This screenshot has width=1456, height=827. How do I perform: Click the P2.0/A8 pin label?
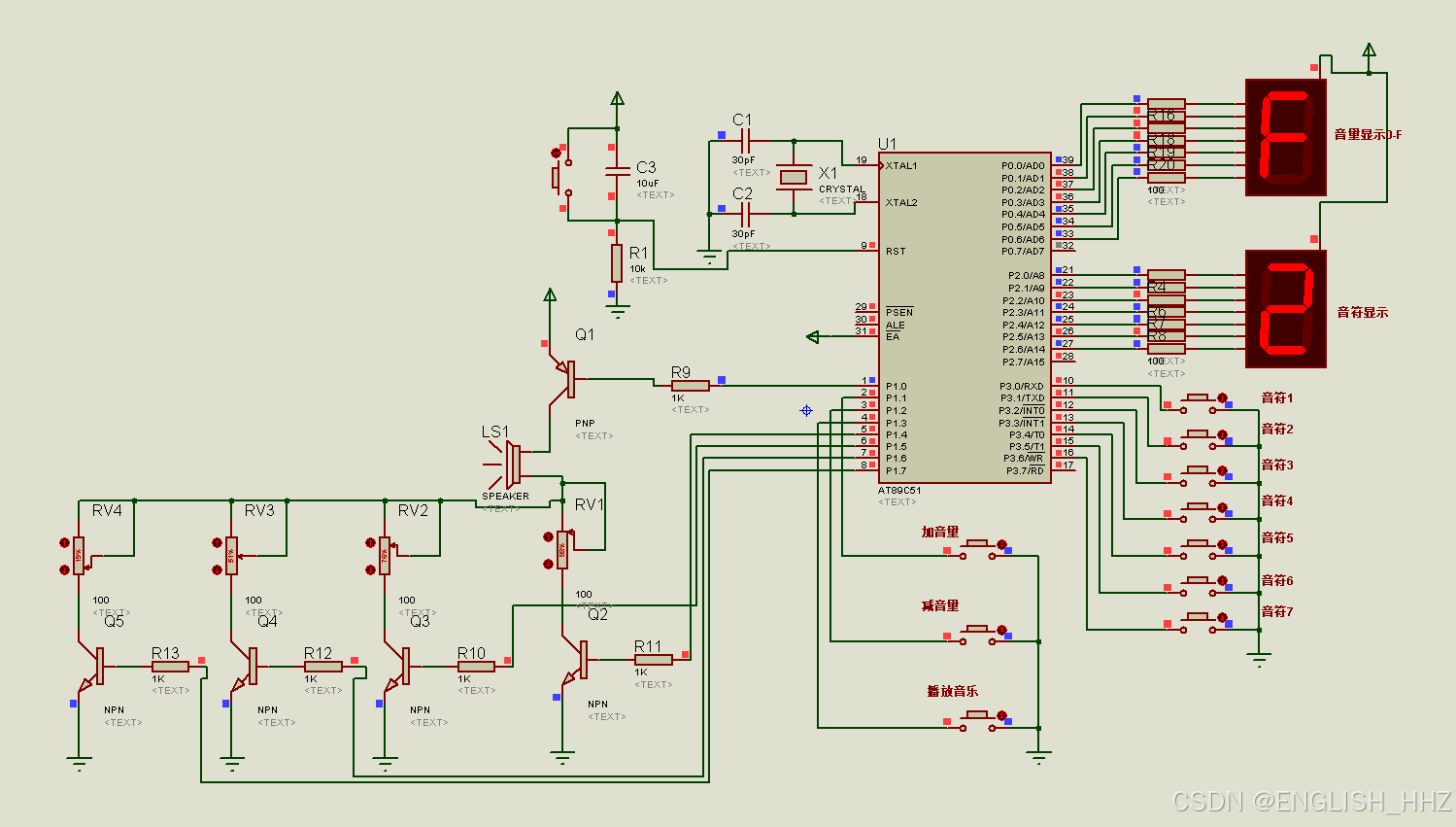1026,275
